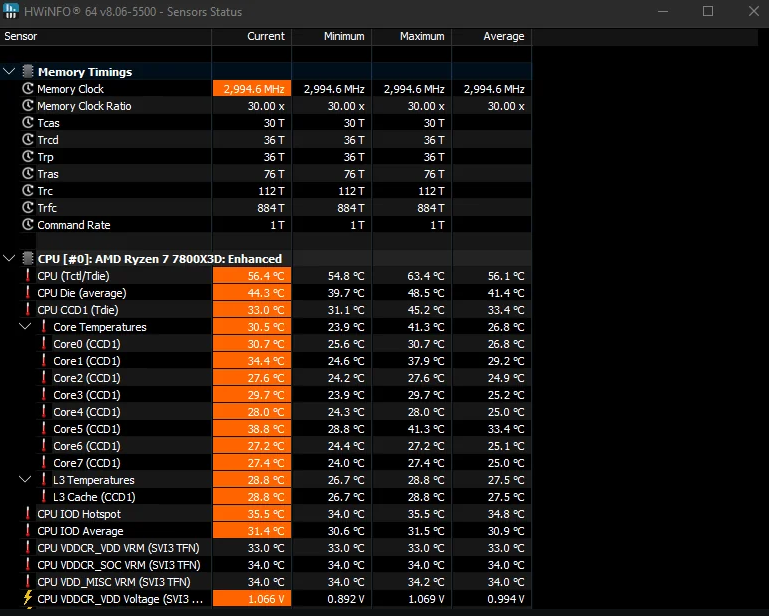
Task: Click the CPU chip icon beside CPU [#0]
Action: coord(27,259)
